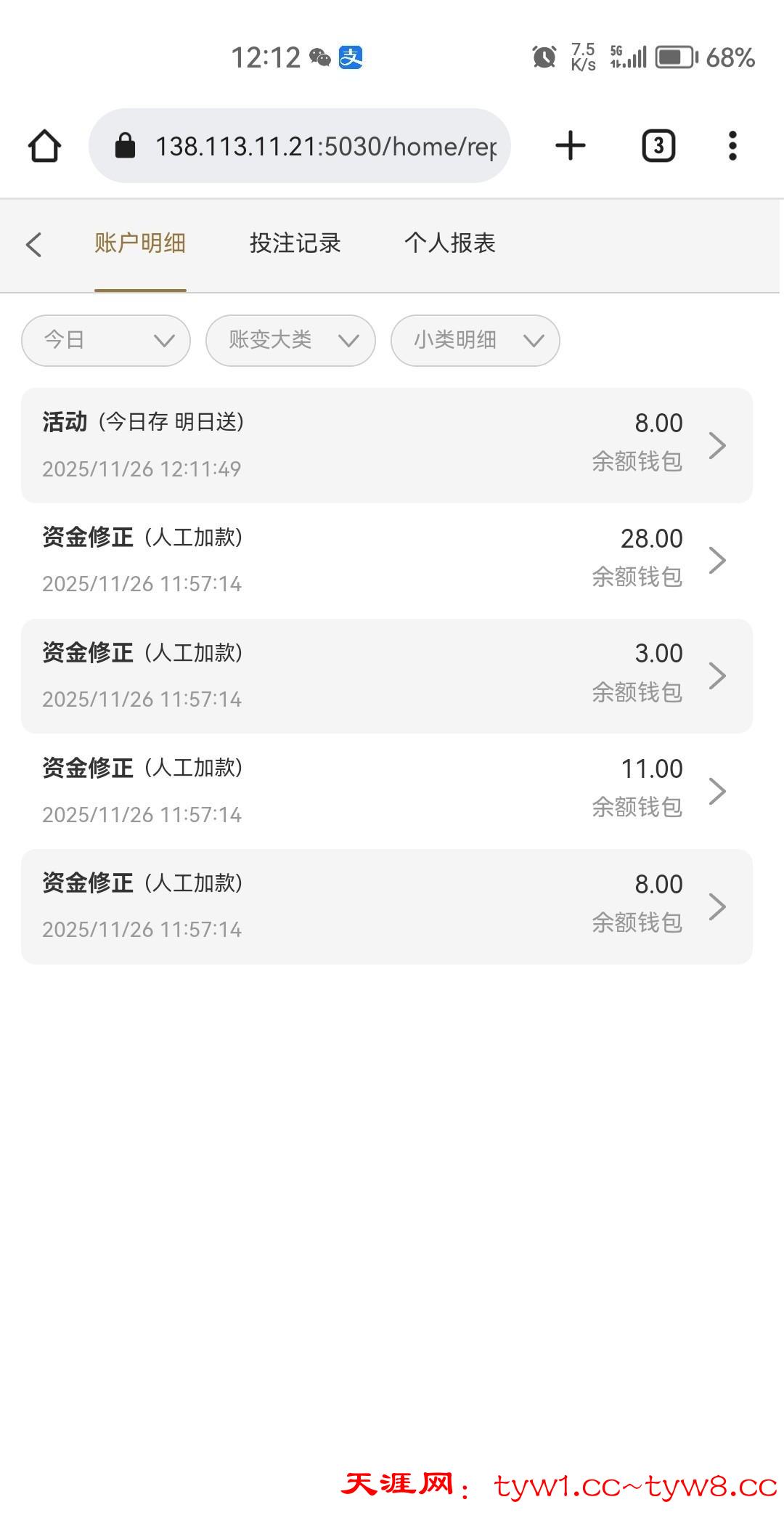Open details chevron for 11.00 entry

717,791
